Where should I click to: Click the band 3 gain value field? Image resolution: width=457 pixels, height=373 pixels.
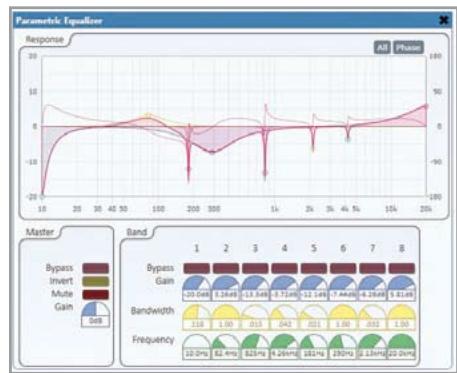[x=255, y=295]
